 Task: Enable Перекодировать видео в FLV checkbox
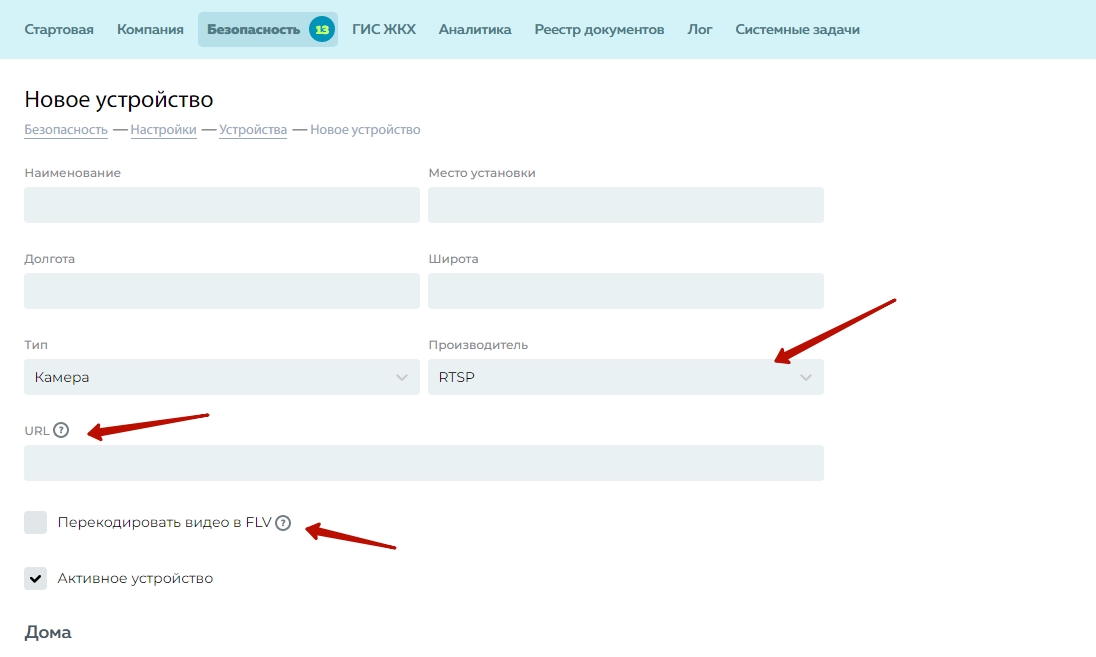click(36, 522)
